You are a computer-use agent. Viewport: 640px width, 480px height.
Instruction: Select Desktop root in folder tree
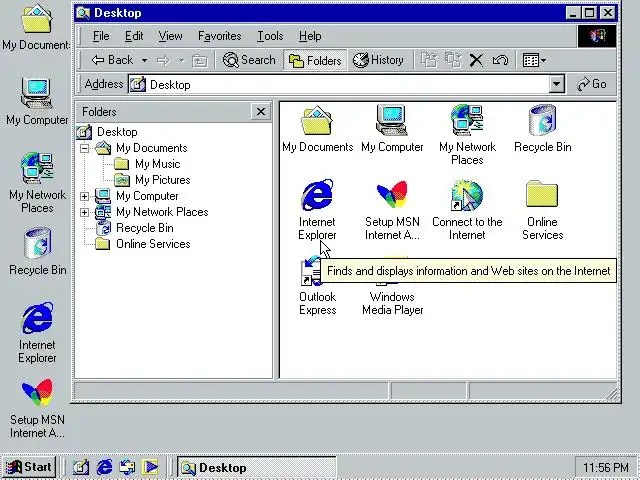pos(107,132)
